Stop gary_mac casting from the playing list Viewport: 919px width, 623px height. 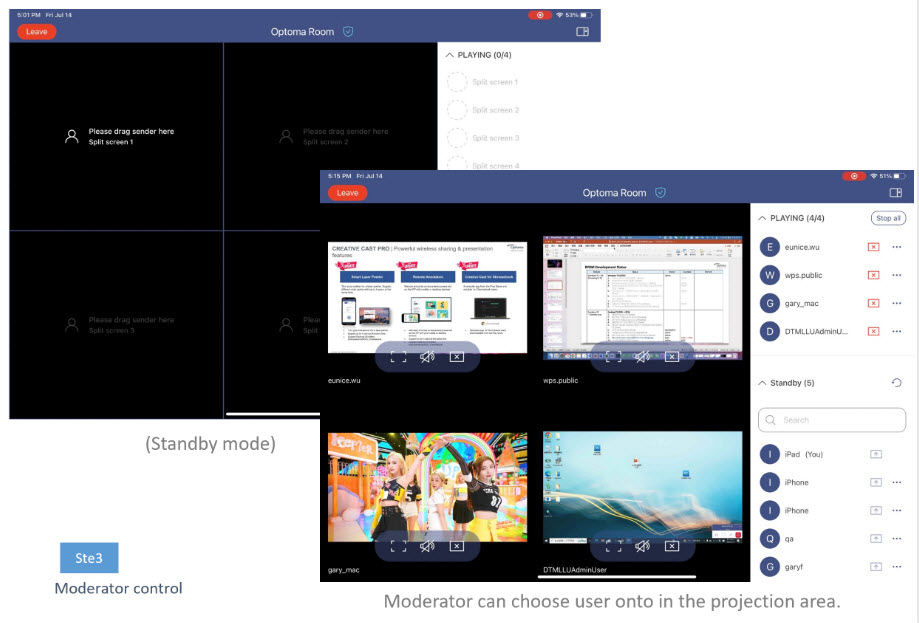[x=873, y=304]
